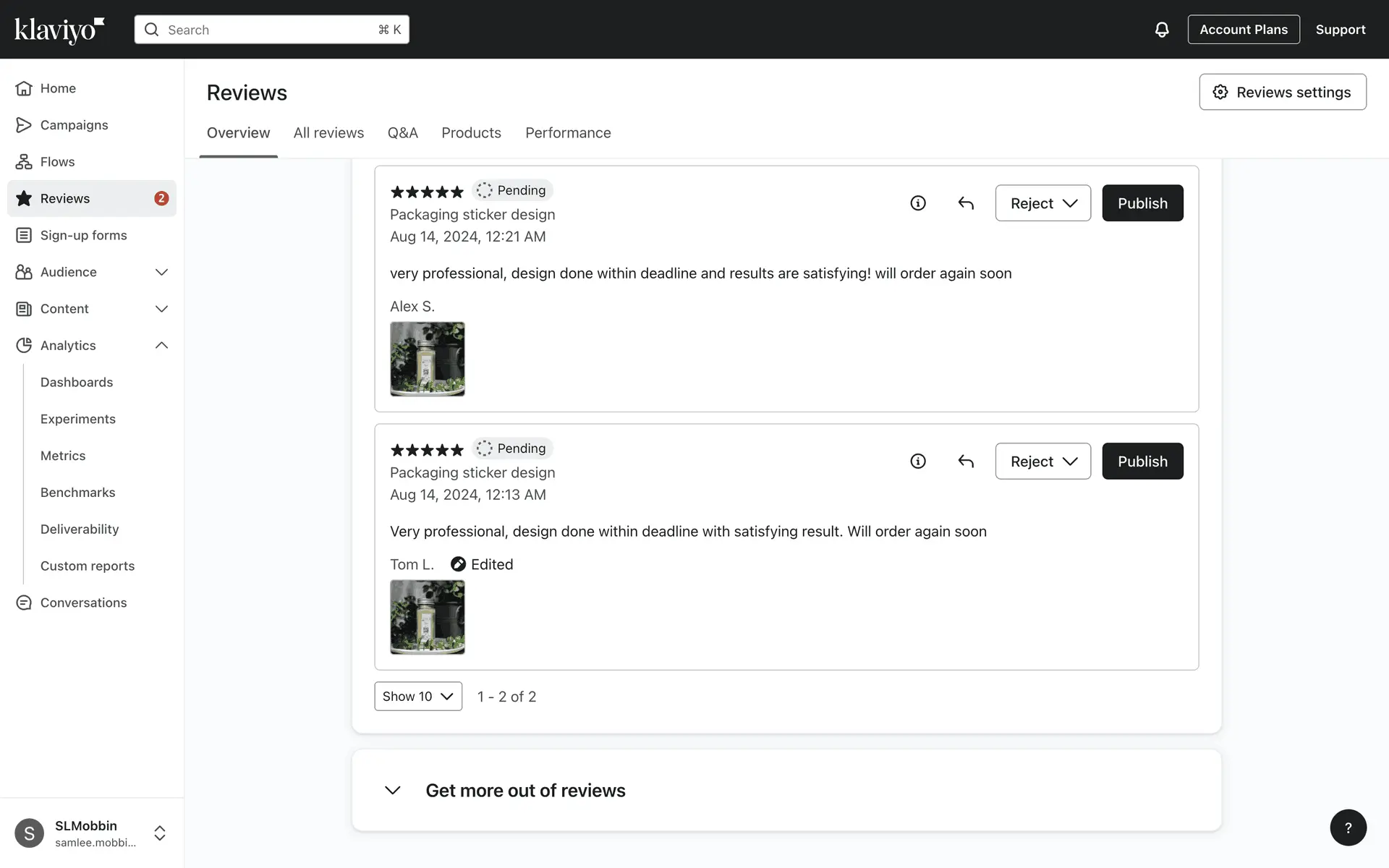This screenshot has height=868, width=1389.
Task: Open Conversations in the sidebar
Action: coord(83,603)
